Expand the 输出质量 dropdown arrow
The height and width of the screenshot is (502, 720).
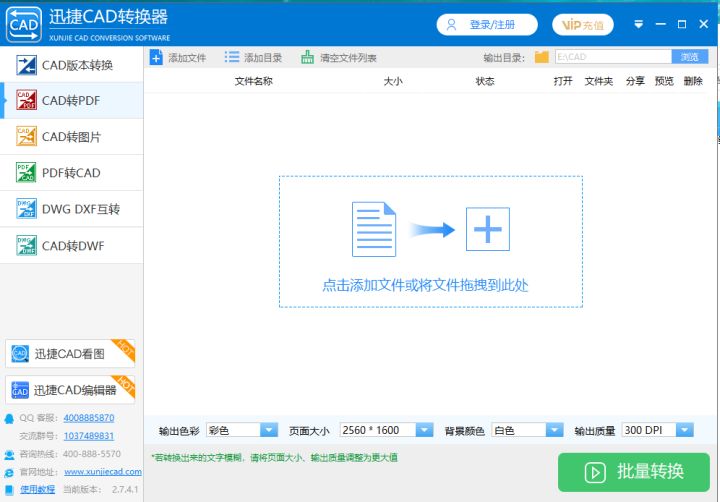pos(685,430)
